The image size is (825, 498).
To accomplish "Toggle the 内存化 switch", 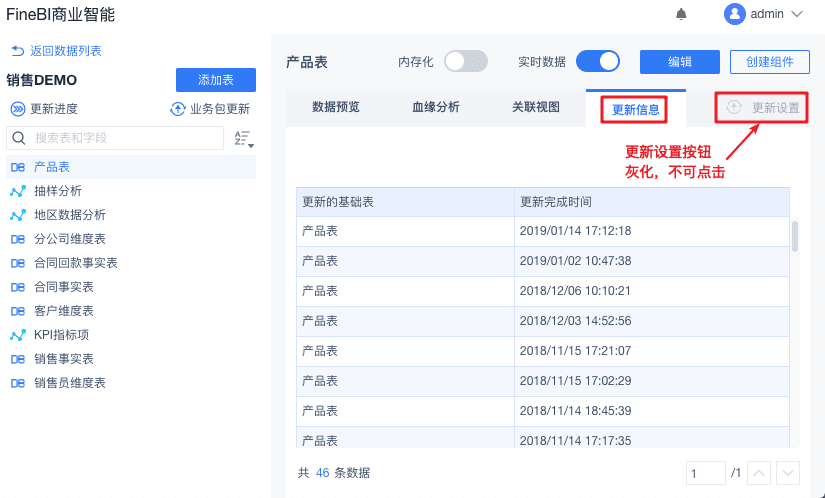I will 465,61.
